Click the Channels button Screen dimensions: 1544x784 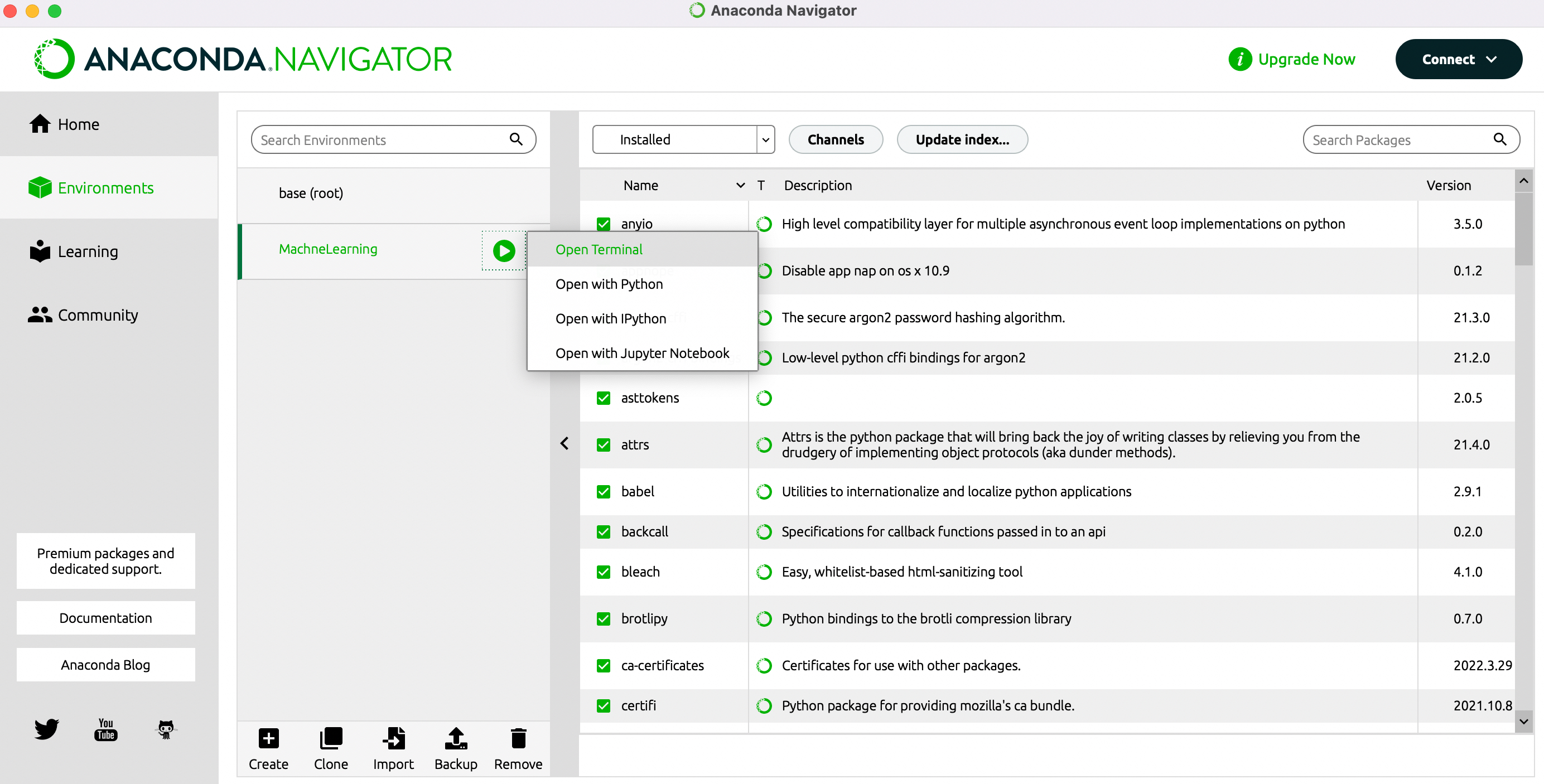[836, 139]
